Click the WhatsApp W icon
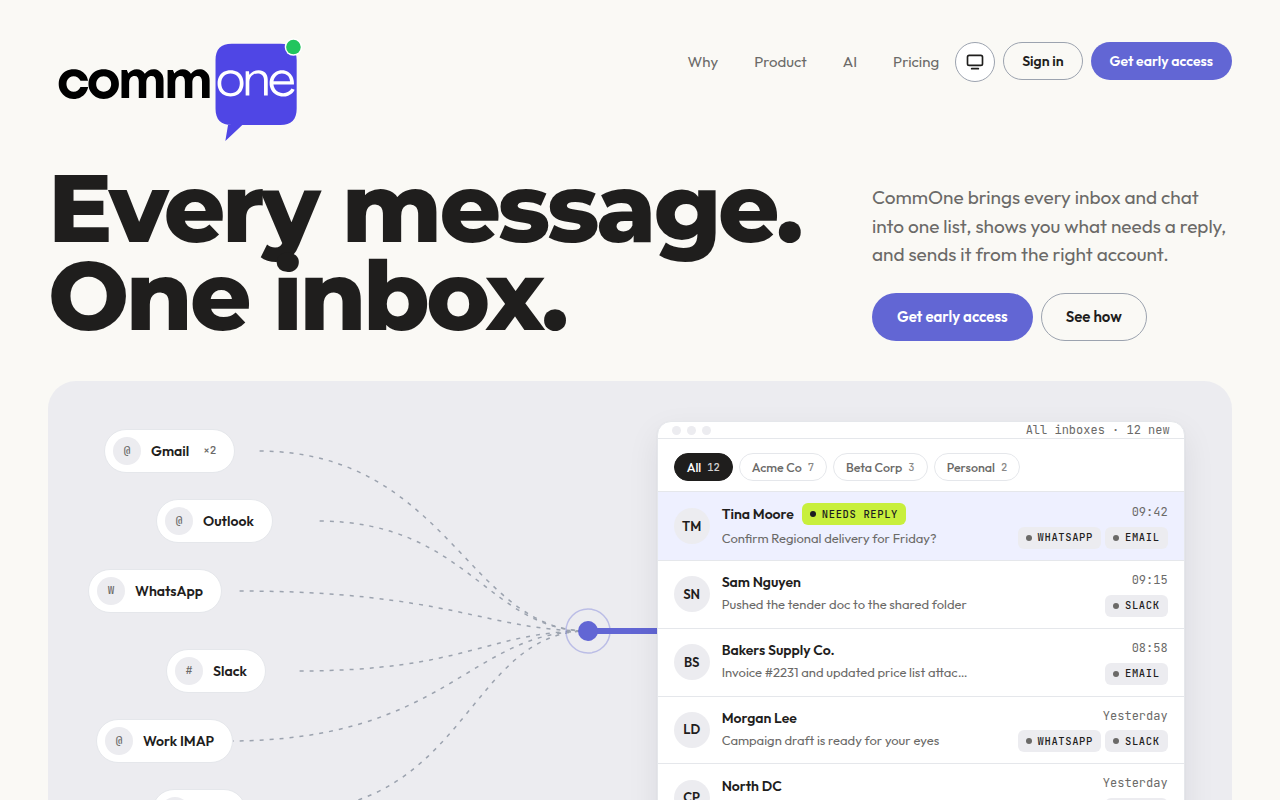Image resolution: width=1280 pixels, height=800 pixels. click(x=111, y=591)
